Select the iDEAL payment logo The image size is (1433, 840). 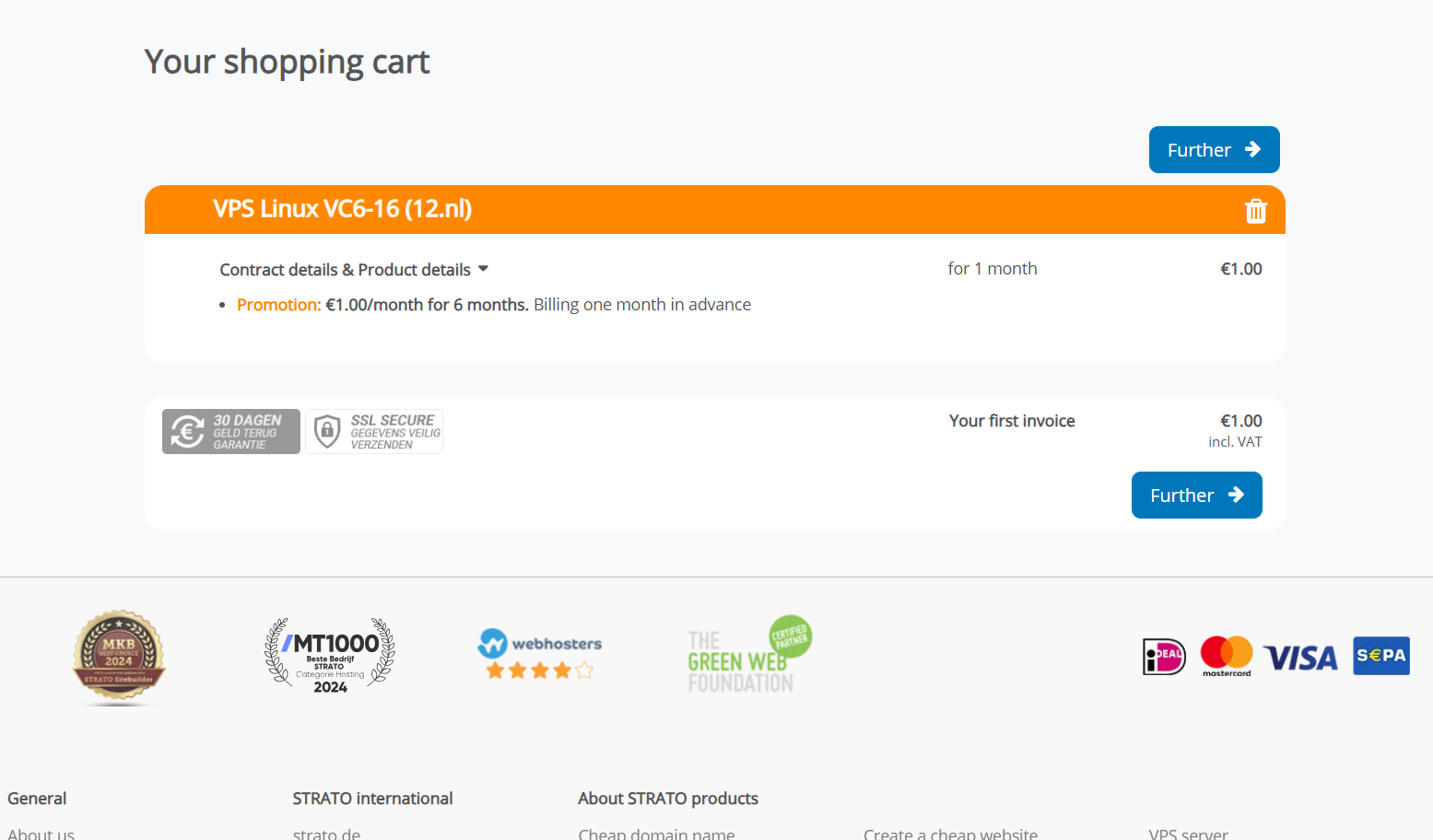coord(1164,657)
